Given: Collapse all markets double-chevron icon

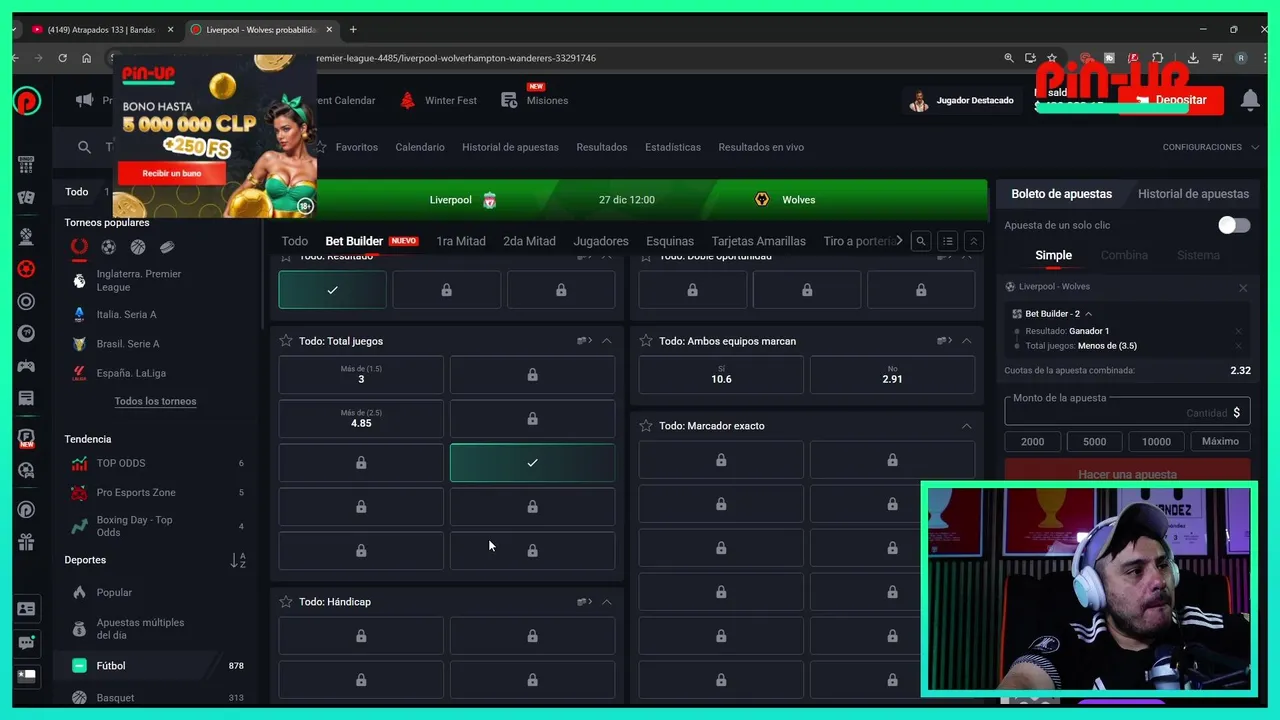Looking at the screenshot, I should click(x=973, y=241).
